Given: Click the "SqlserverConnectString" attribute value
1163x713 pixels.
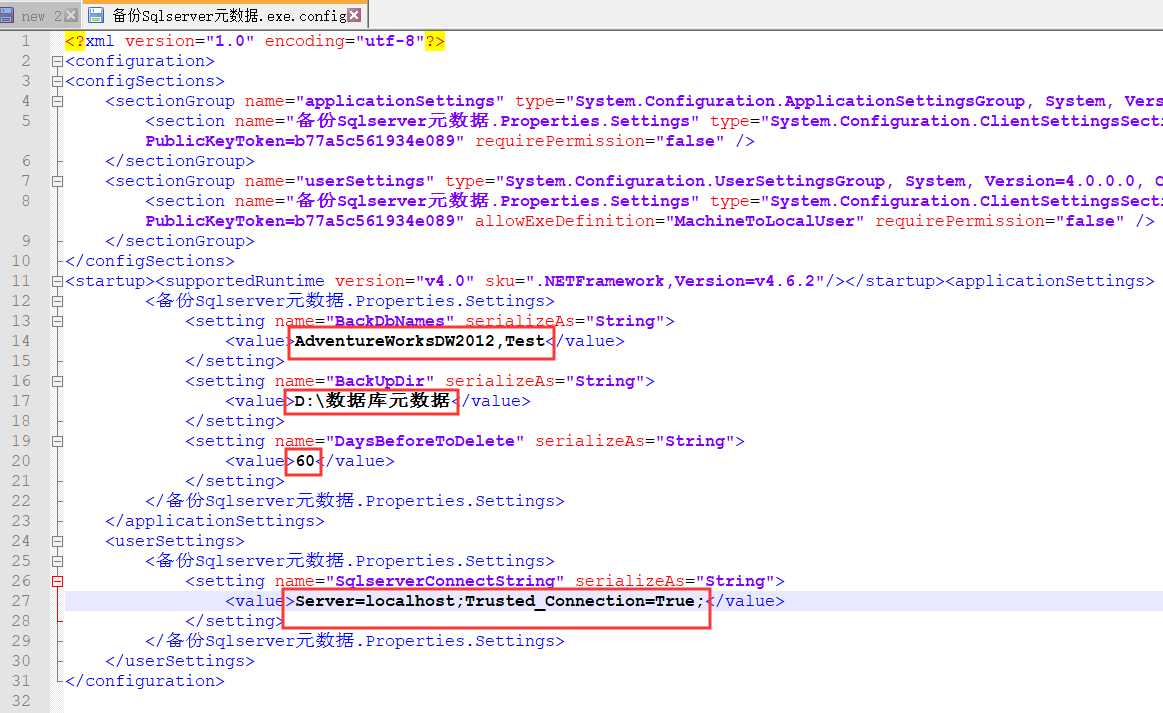Looking at the screenshot, I should [x=444, y=581].
